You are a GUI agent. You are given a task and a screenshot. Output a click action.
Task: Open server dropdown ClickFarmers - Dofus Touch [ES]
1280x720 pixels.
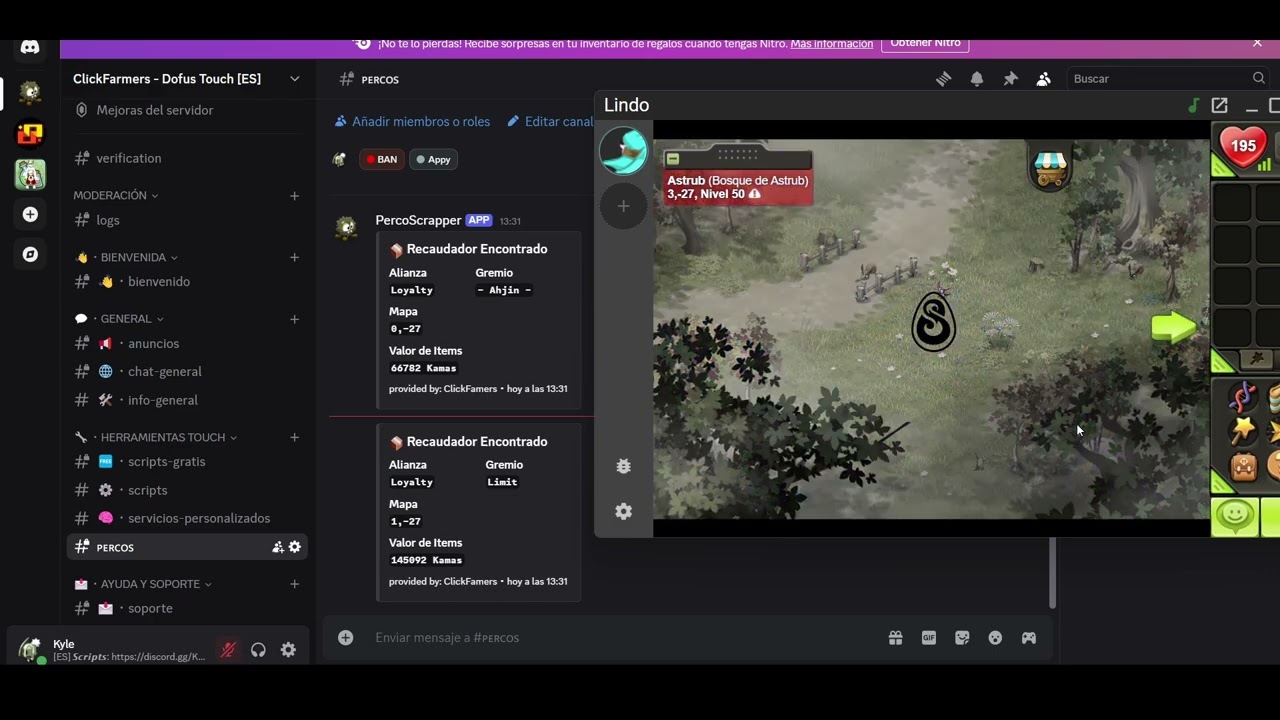tap(186, 79)
